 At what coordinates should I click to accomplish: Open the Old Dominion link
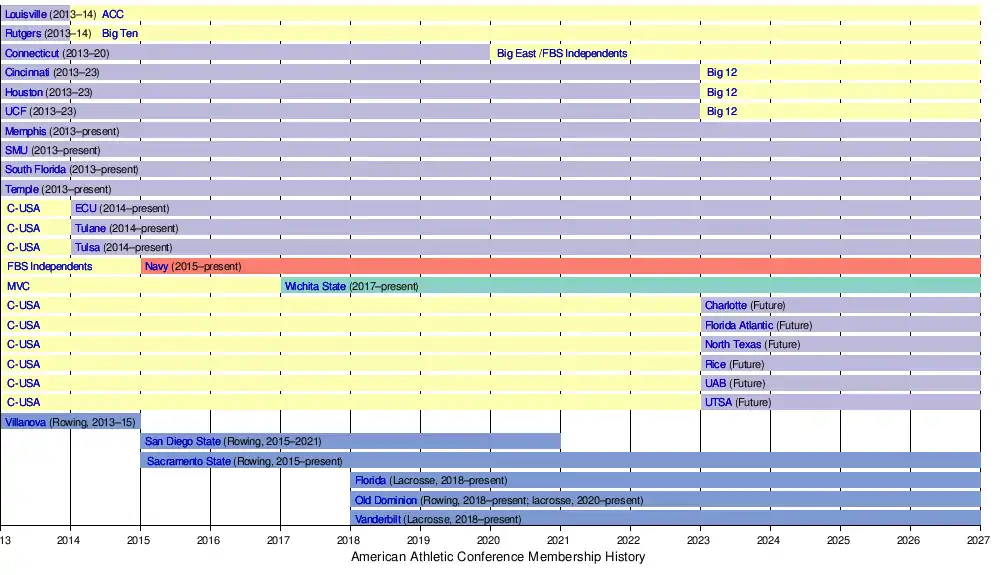click(x=386, y=500)
